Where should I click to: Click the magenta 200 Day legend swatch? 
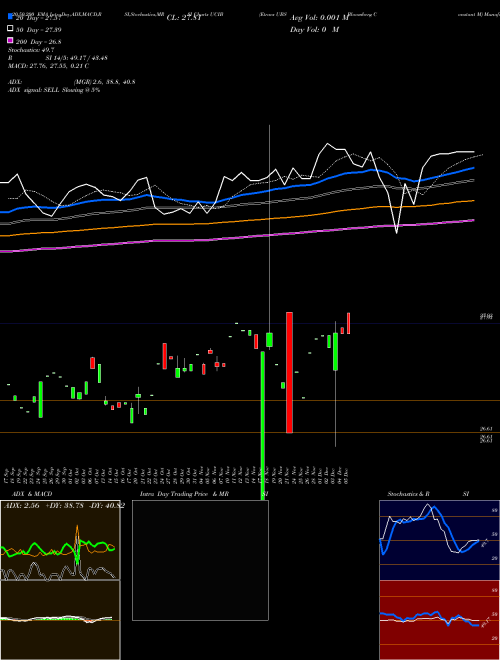pyautogui.click(x=10, y=41)
